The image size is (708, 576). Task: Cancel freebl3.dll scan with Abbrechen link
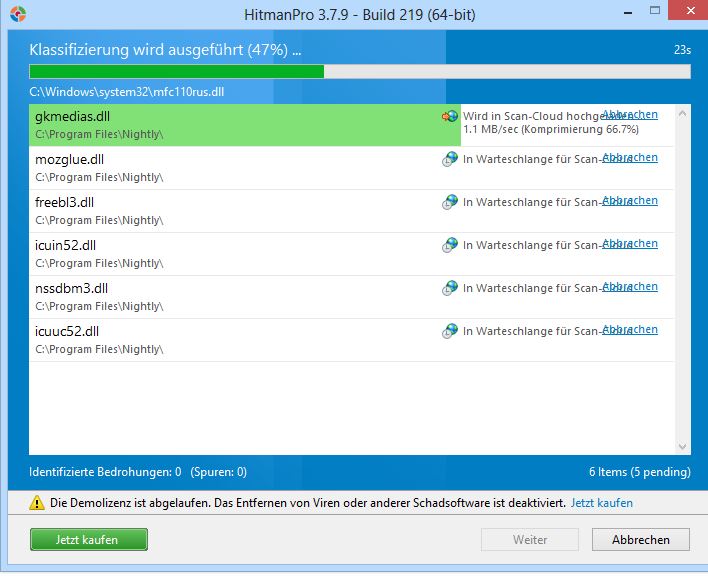630,200
